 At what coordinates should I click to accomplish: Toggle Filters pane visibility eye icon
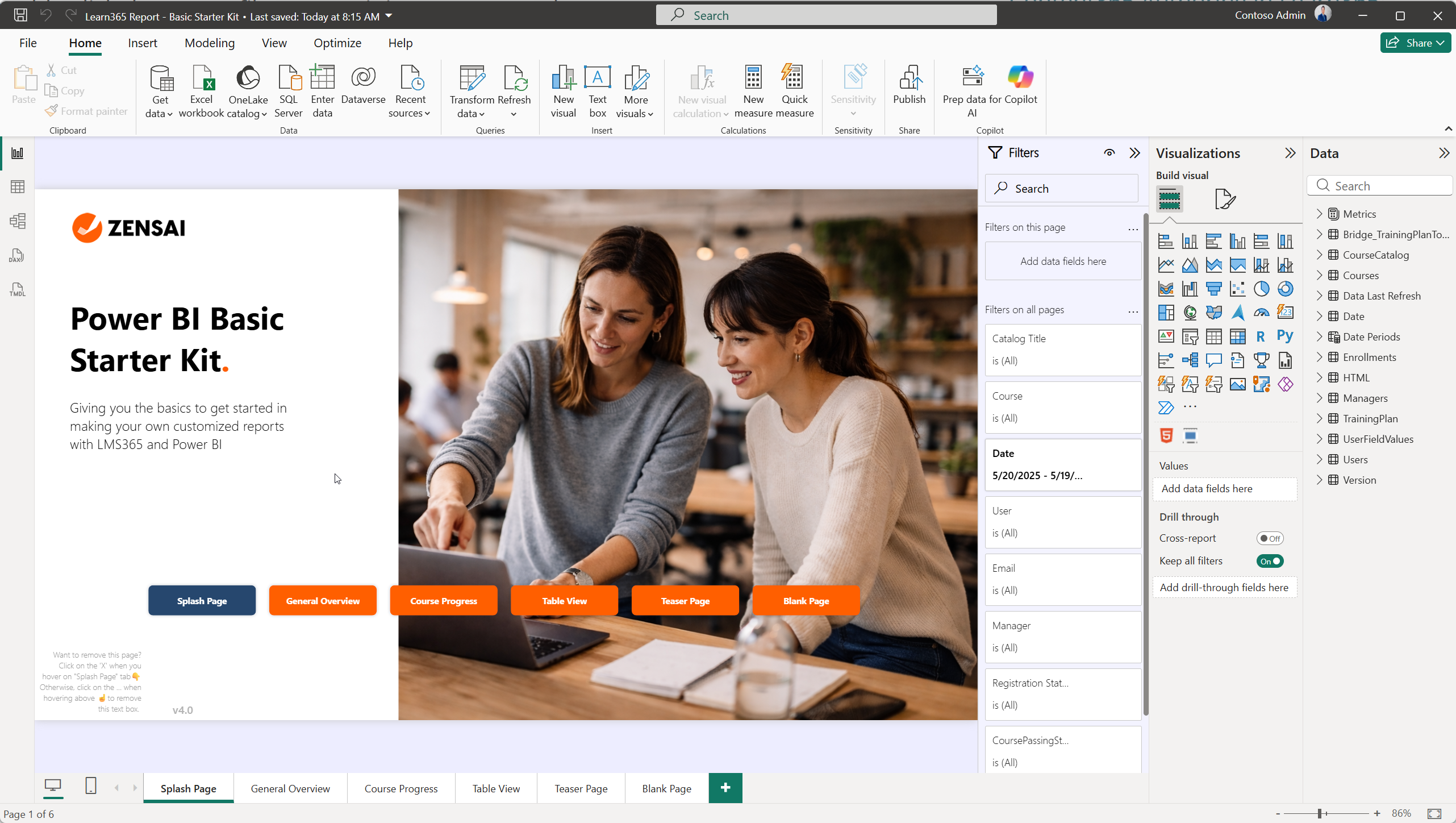tap(1109, 152)
